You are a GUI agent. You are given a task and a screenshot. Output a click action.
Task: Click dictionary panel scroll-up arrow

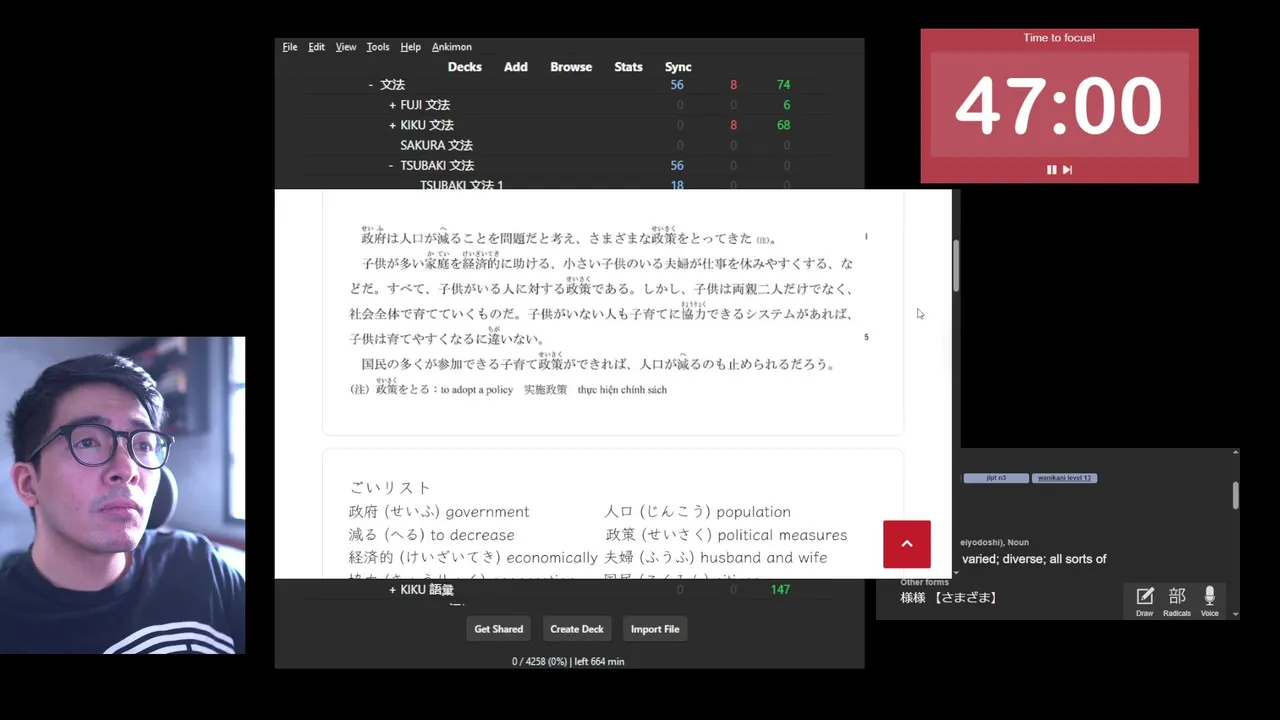point(1236,453)
